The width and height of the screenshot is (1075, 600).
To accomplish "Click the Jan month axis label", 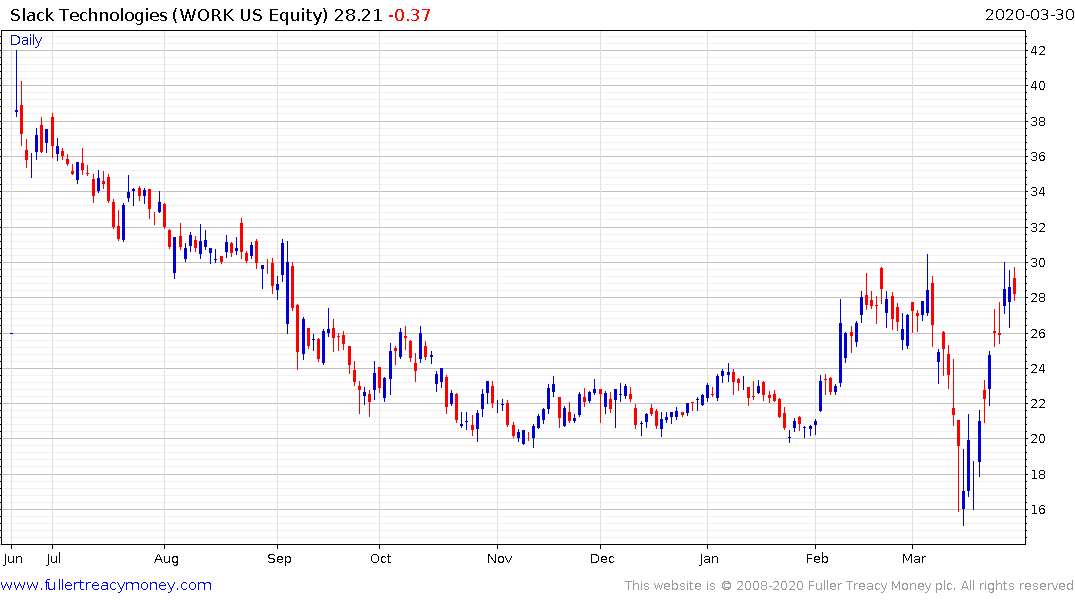I will click(x=709, y=559).
